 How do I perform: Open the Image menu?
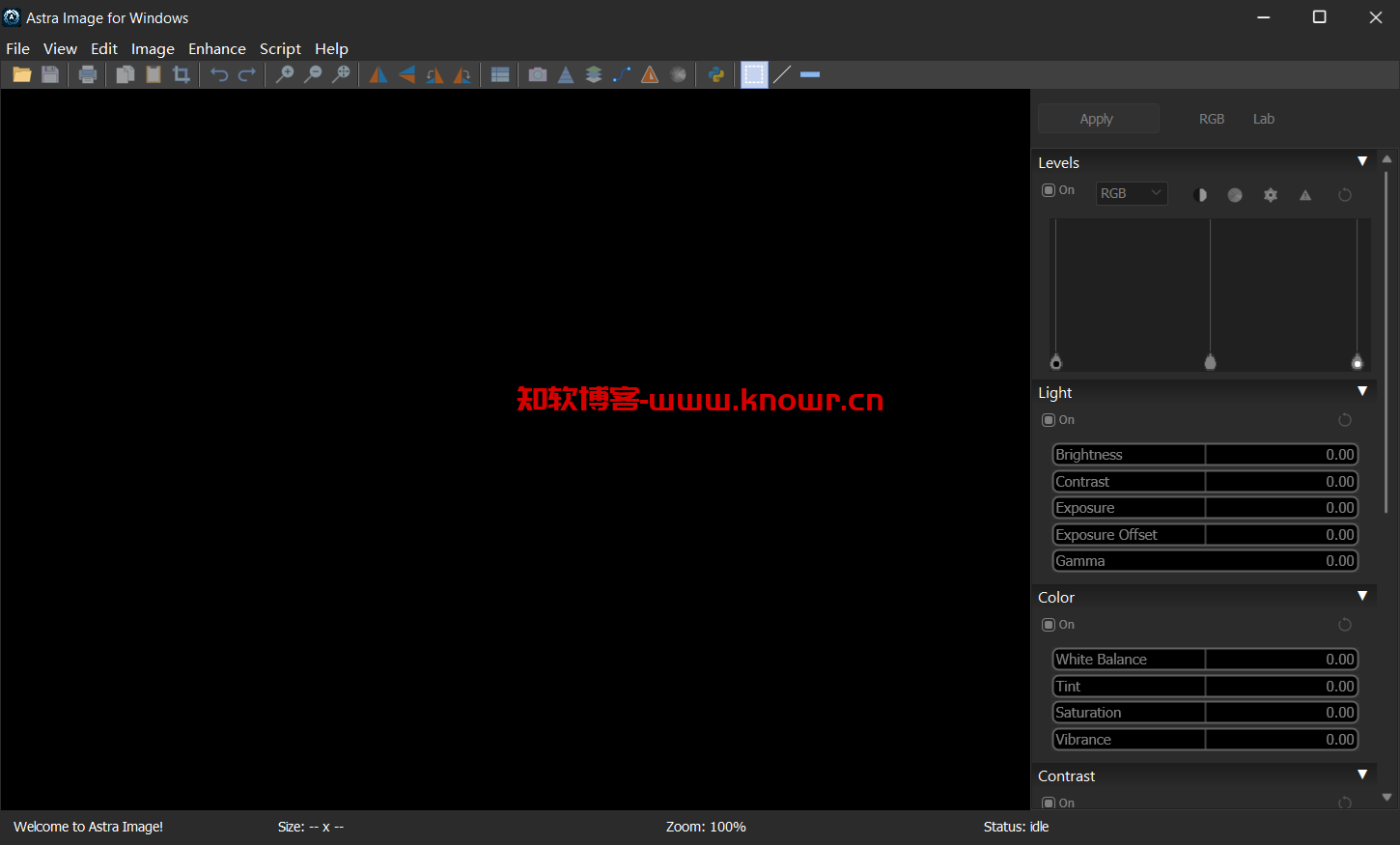tap(153, 48)
